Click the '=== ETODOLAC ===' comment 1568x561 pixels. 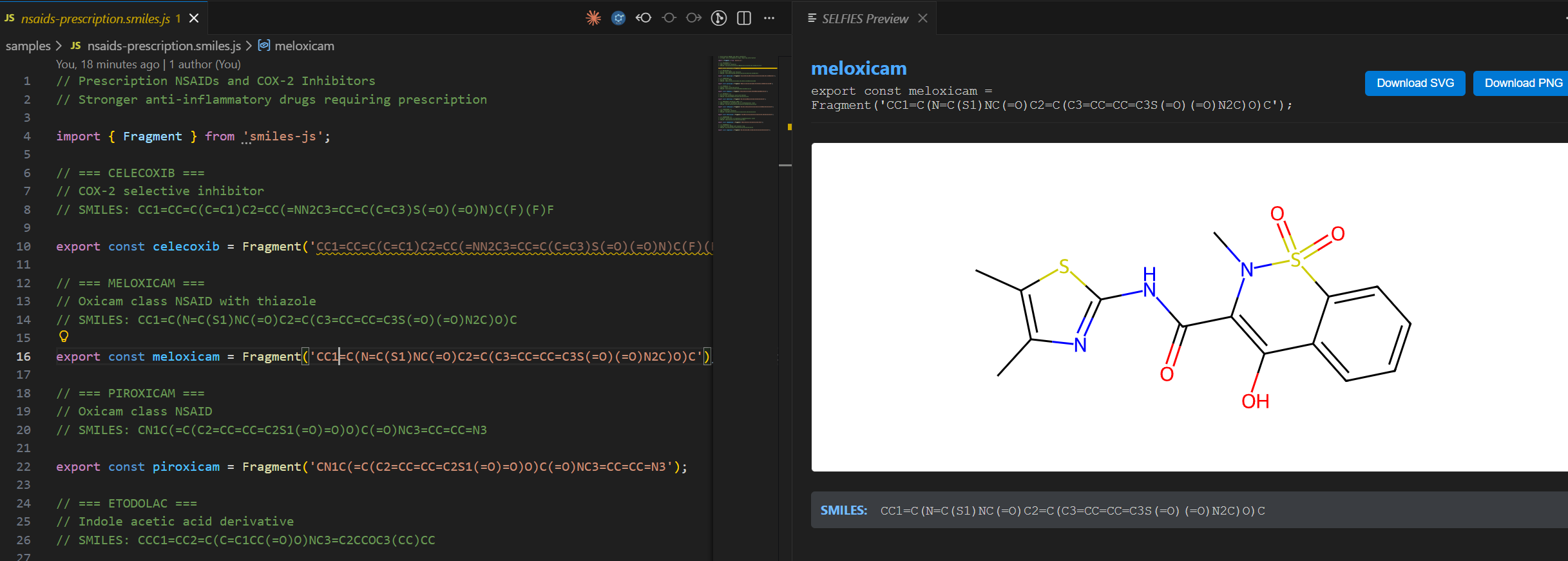pyautogui.click(x=126, y=503)
